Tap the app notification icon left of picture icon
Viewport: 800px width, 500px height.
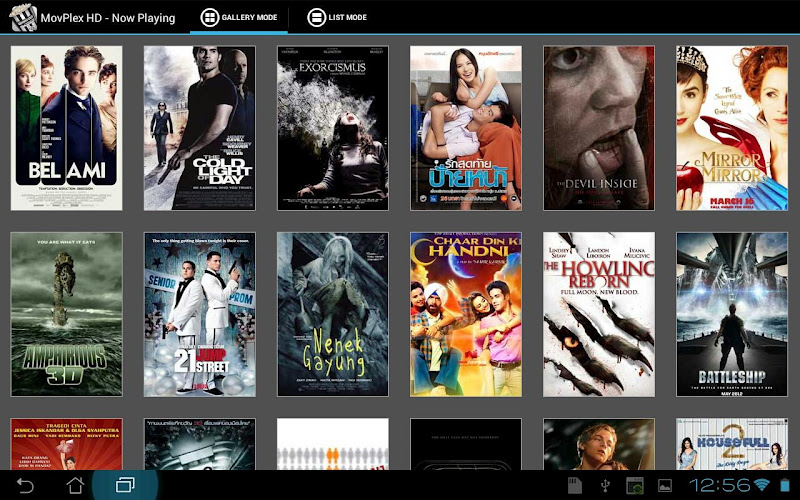(x=635, y=486)
